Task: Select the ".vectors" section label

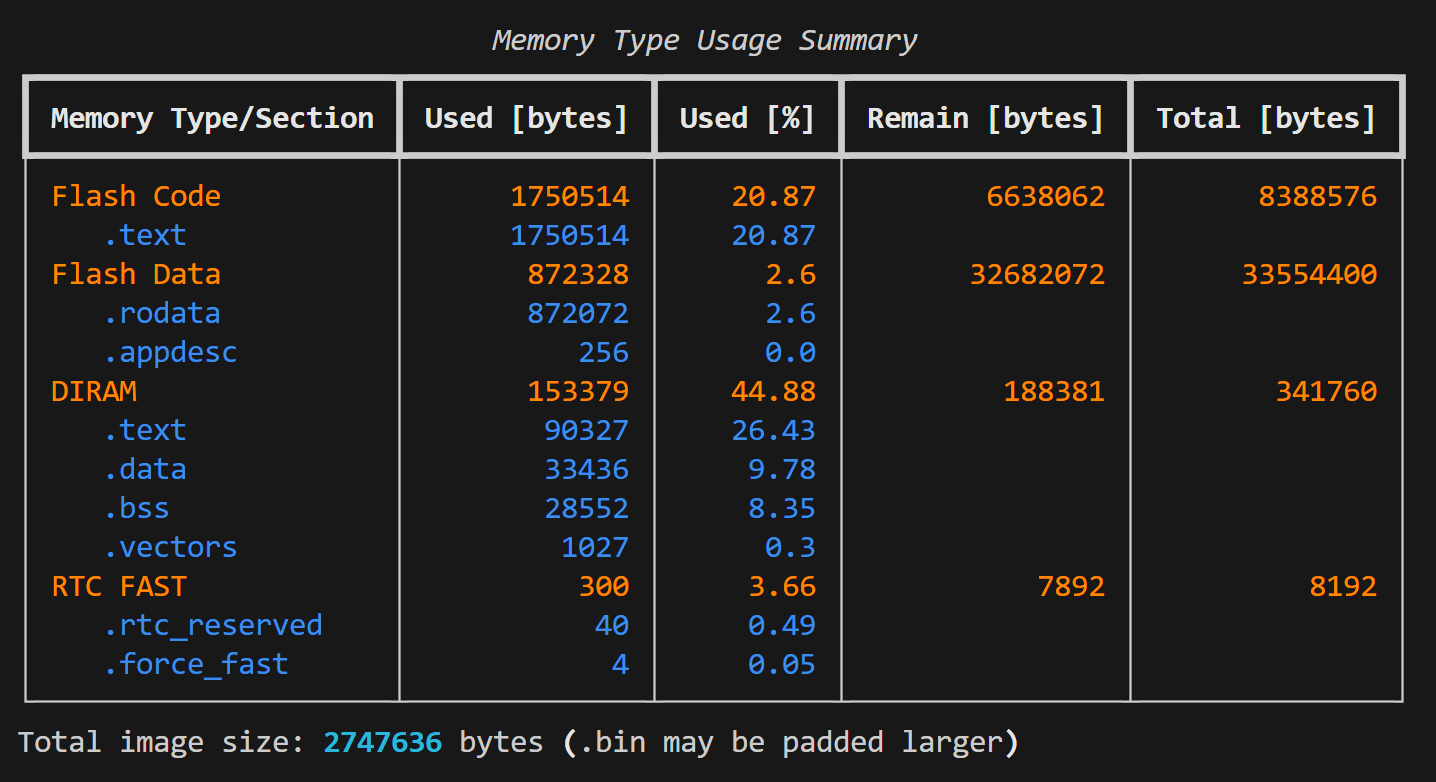Action: pyautogui.click(x=170, y=547)
